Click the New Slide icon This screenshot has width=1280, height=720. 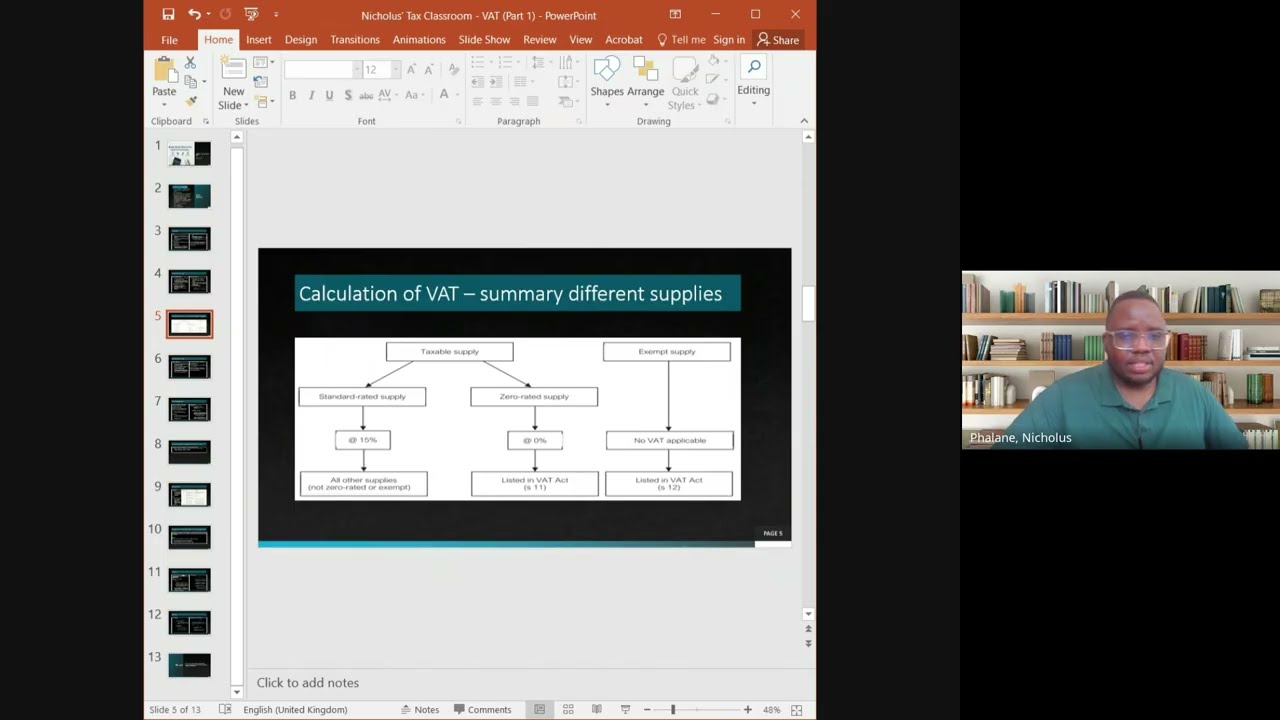(233, 69)
